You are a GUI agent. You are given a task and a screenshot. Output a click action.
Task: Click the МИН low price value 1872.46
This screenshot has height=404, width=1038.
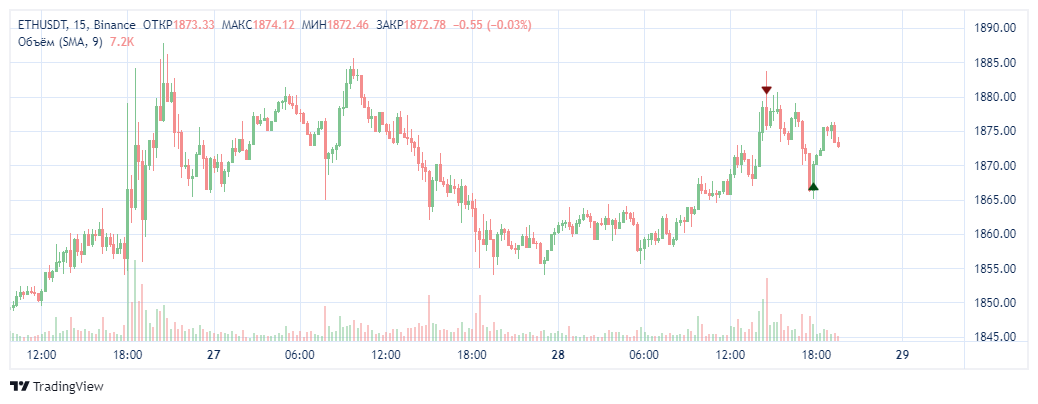(x=349, y=24)
